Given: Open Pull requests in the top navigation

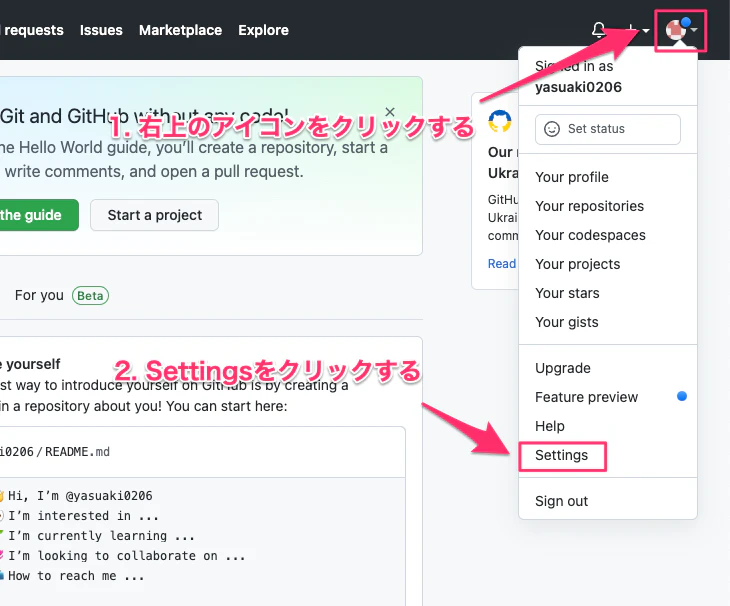Looking at the screenshot, I should [x=32, y=30].
